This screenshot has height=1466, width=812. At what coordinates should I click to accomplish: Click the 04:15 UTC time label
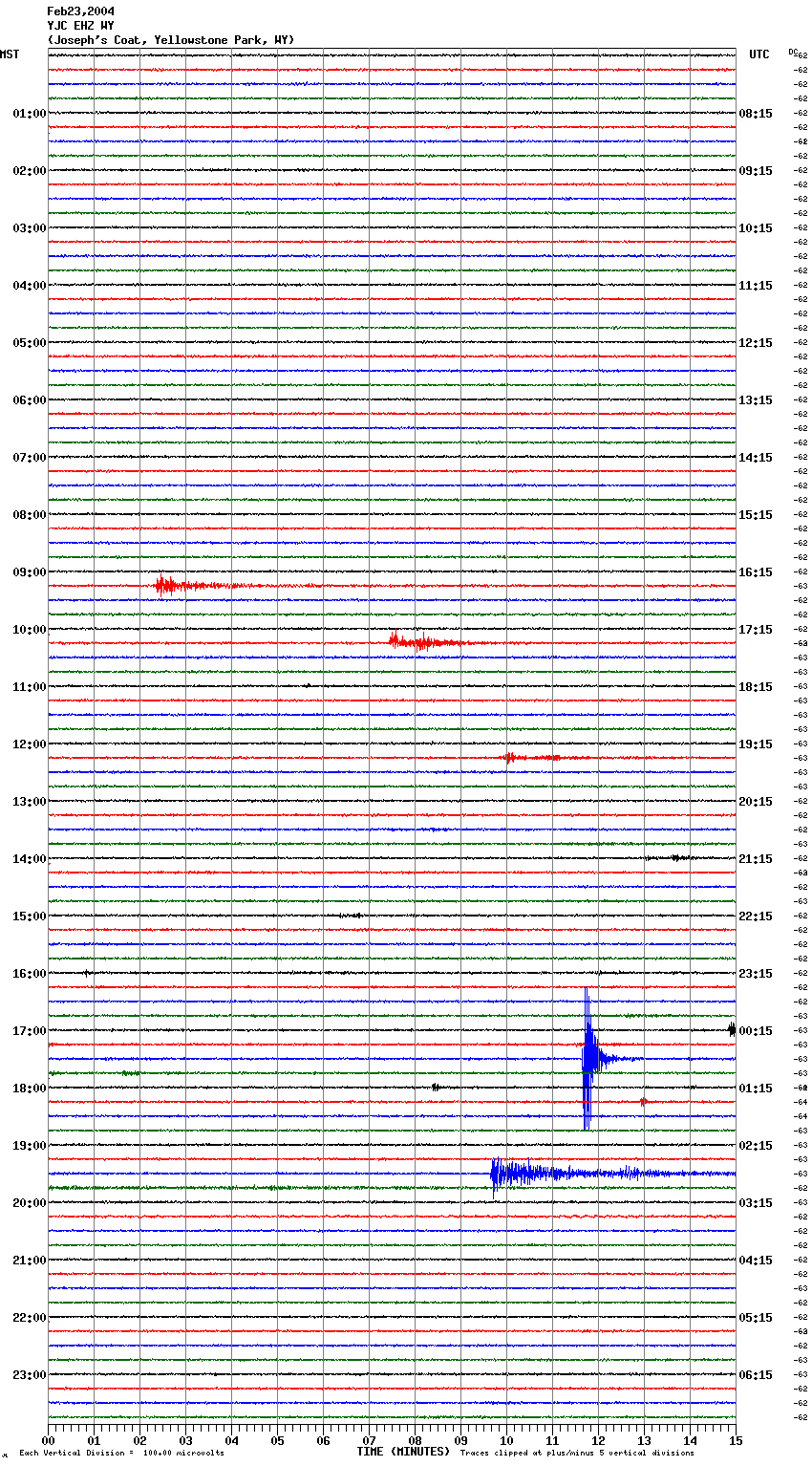(756, 1261)
